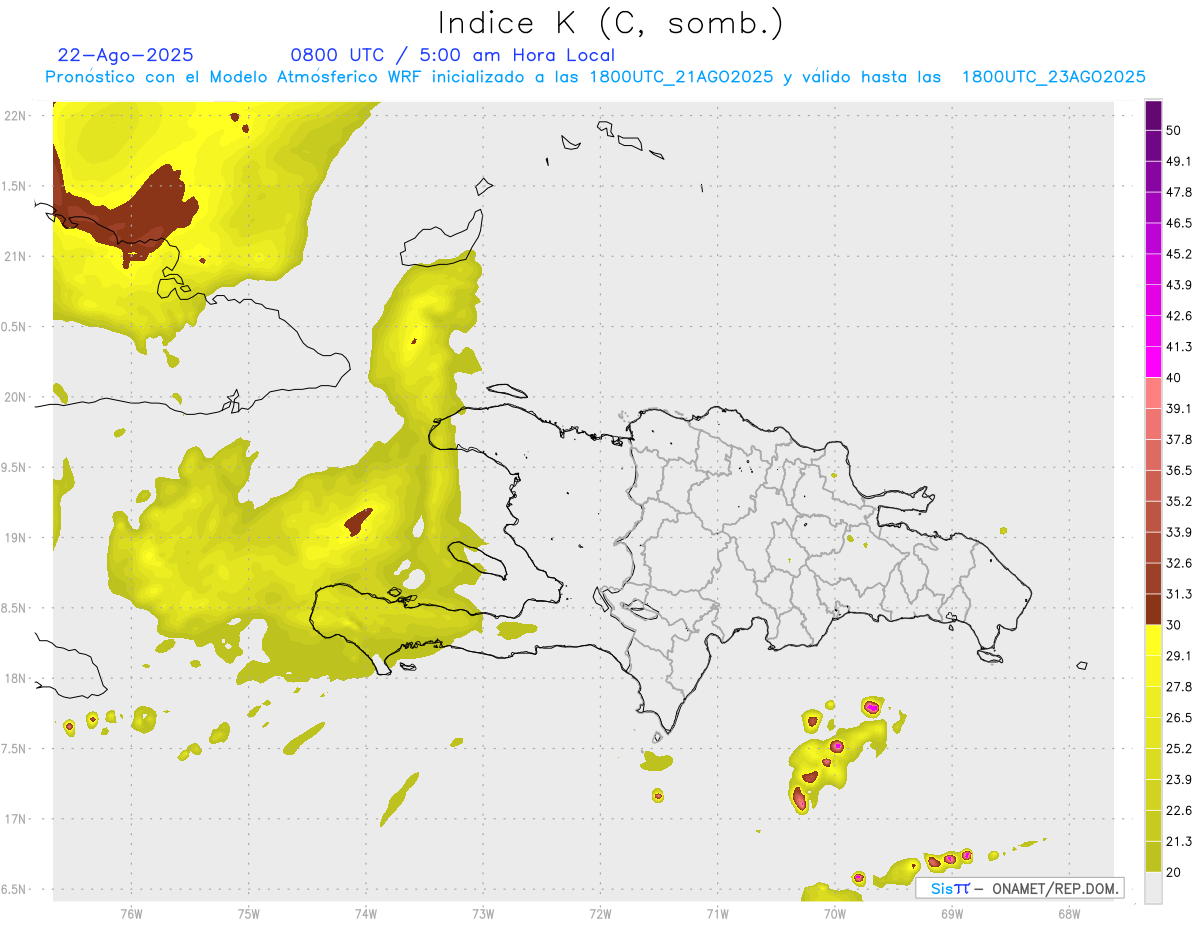Click the valid-until time '1800UTC_23AGO2025'
The image size is (1200, 927).
click(1053, 77)
